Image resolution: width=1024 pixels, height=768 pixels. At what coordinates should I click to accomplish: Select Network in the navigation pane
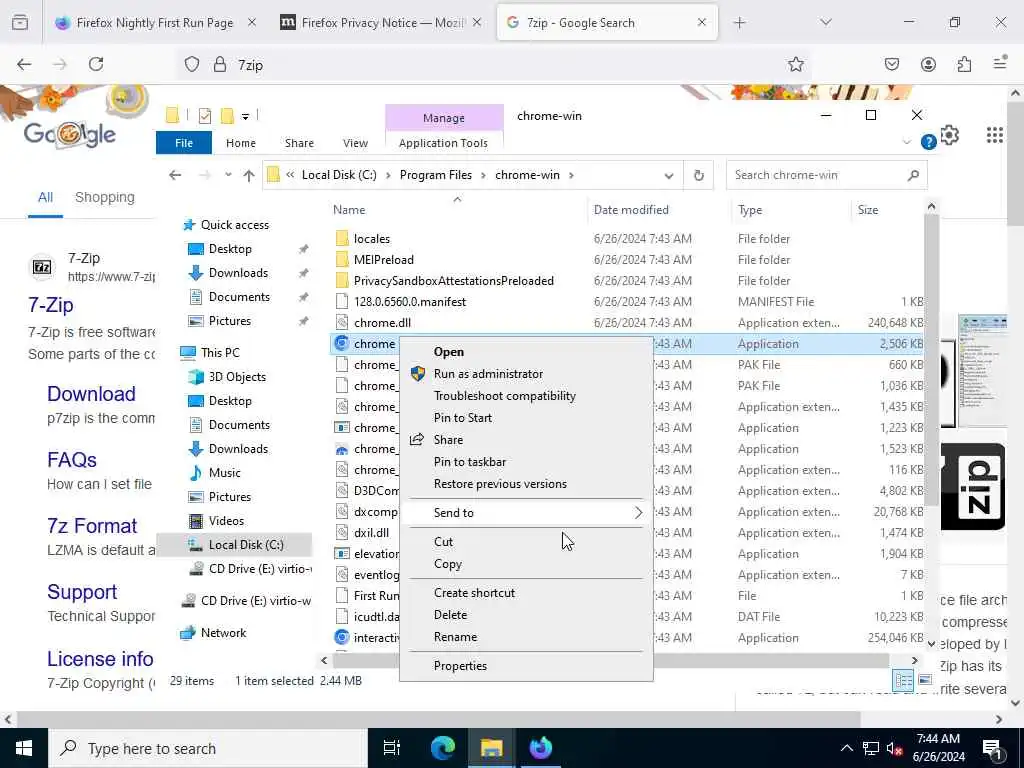[223, 633]
